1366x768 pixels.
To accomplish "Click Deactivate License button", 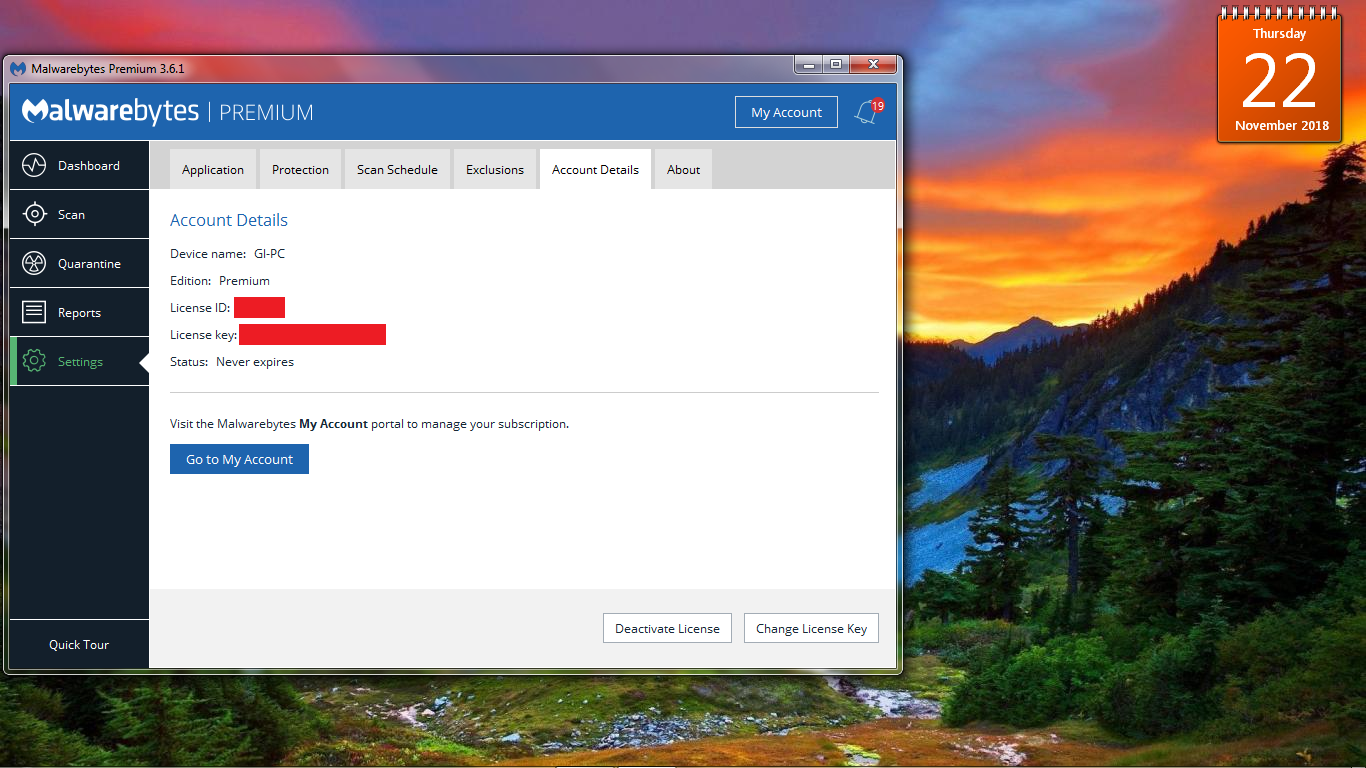I will tap(667, 628).
